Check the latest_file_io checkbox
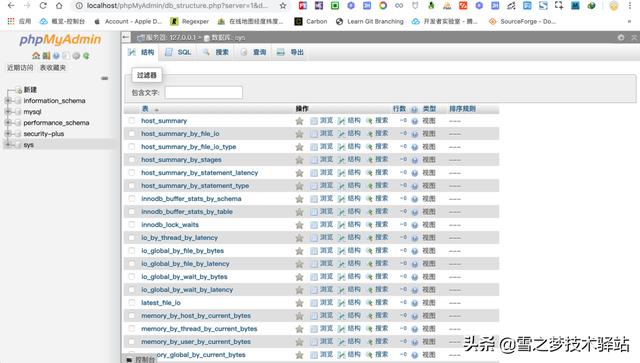The height and width of the screenshot is (363, 640). [x=131, y=303]
